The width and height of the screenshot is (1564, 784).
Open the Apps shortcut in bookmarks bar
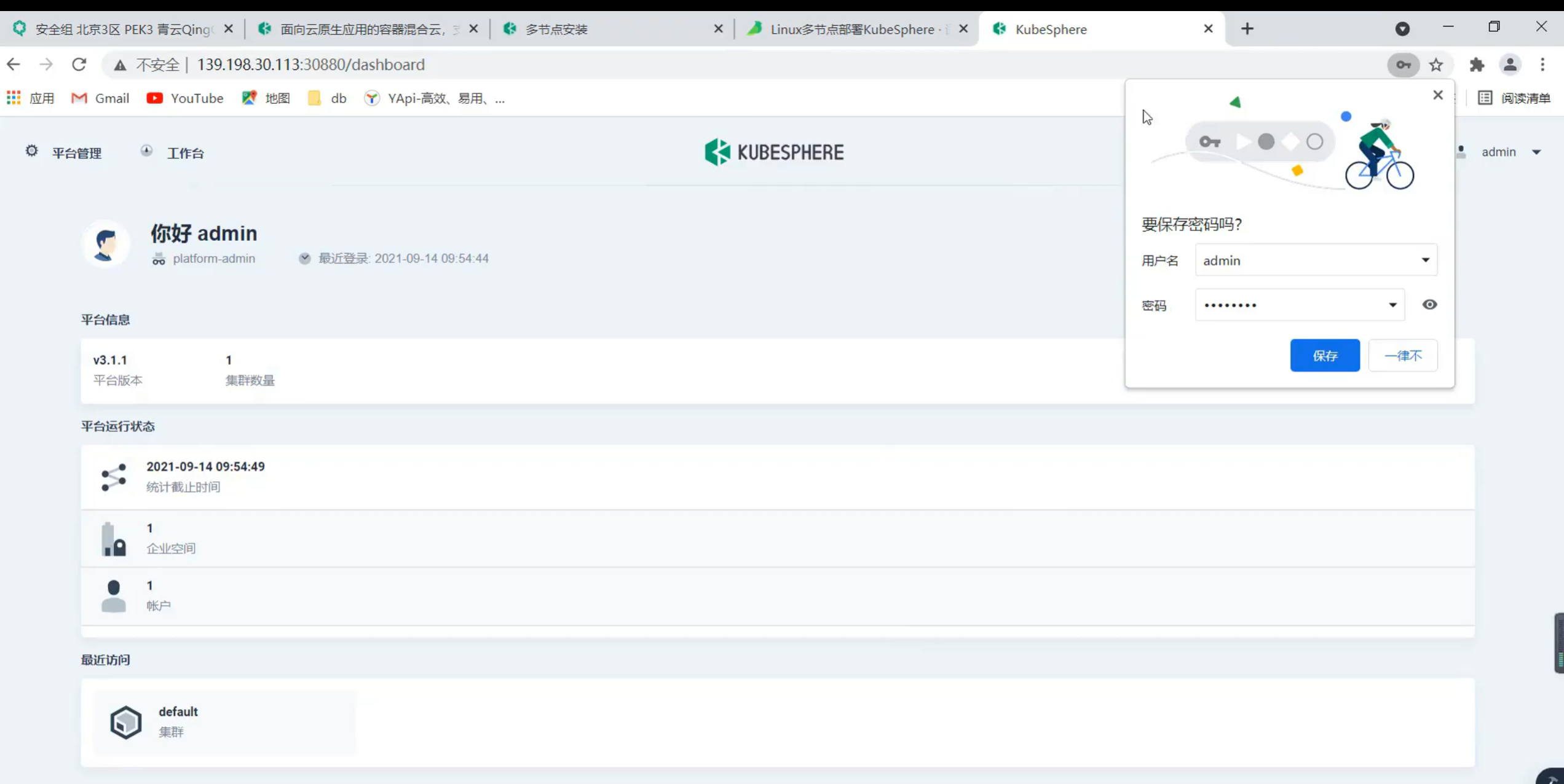[x=31, y=98]
